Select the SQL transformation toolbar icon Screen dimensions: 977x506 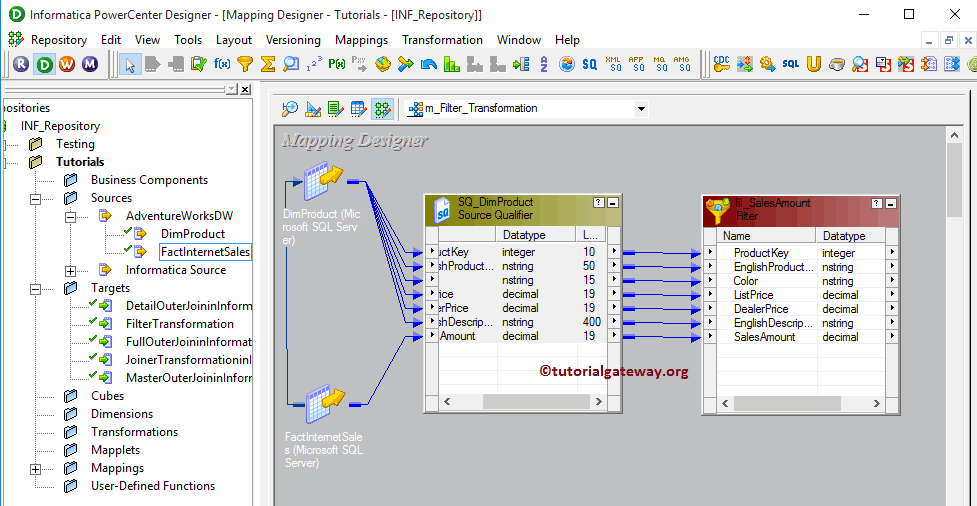pos(790,64)
